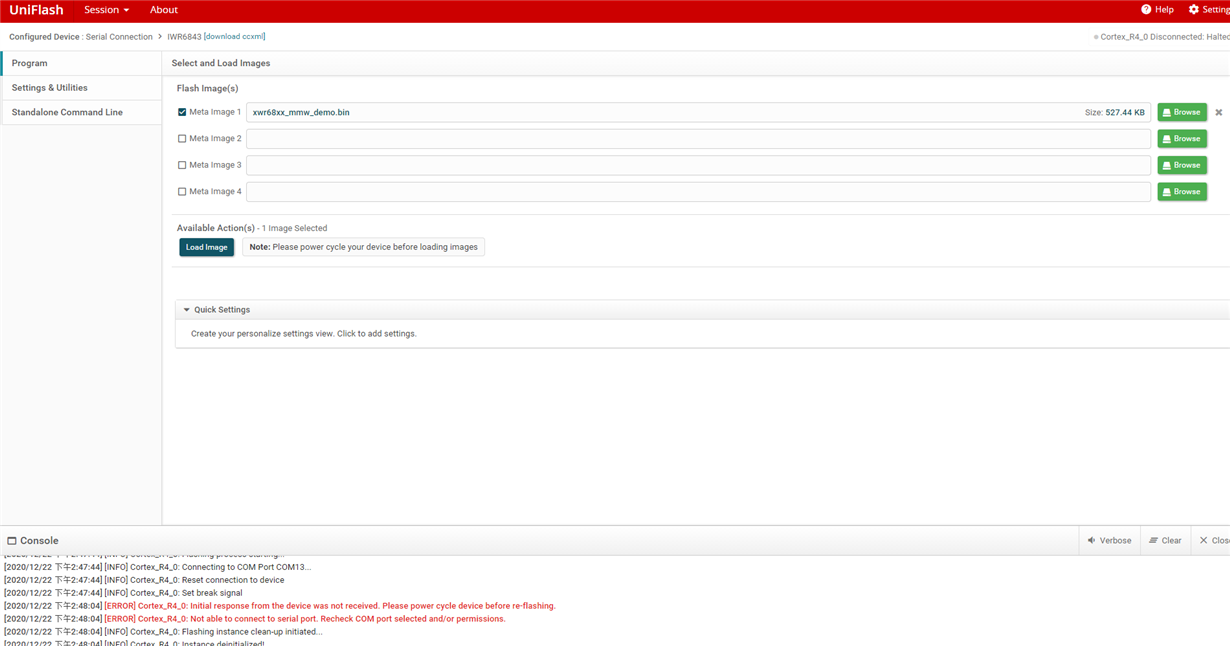
Task: Browse for Meta Image 4 file
Action: pyautogui.click(x=1182, y=192)
